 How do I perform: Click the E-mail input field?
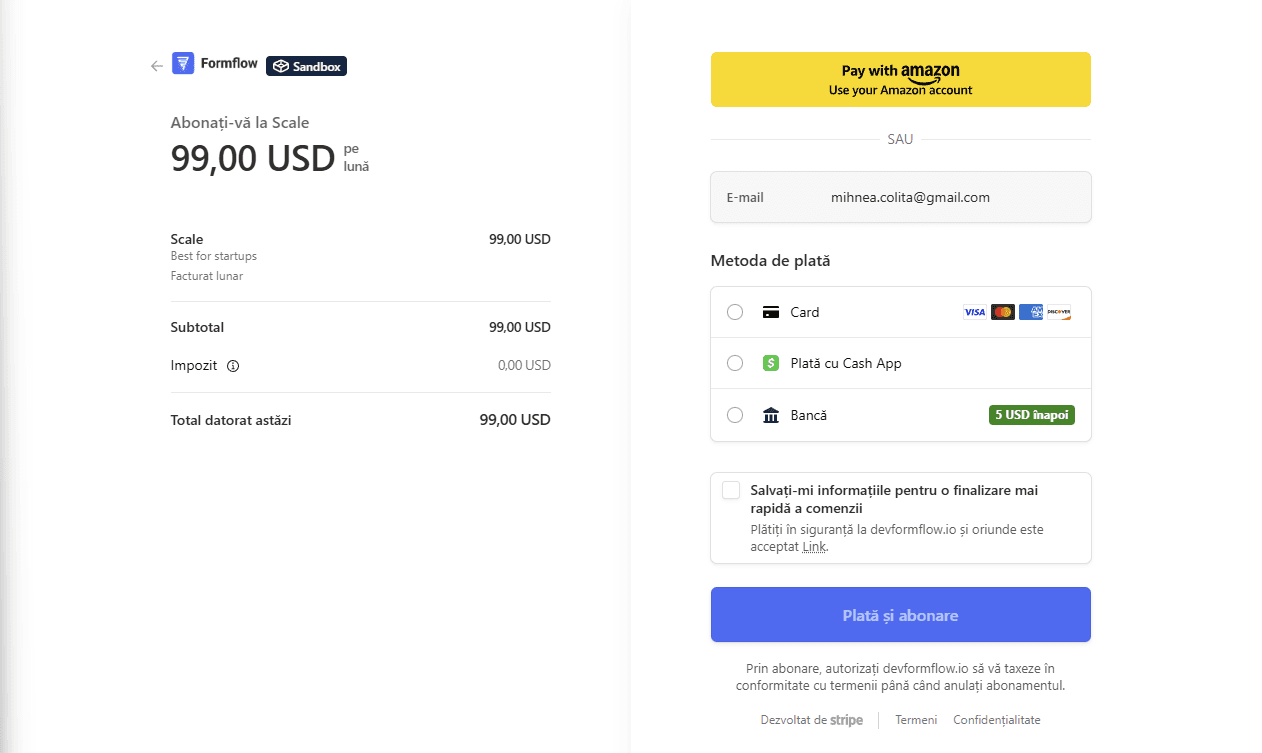901,197
